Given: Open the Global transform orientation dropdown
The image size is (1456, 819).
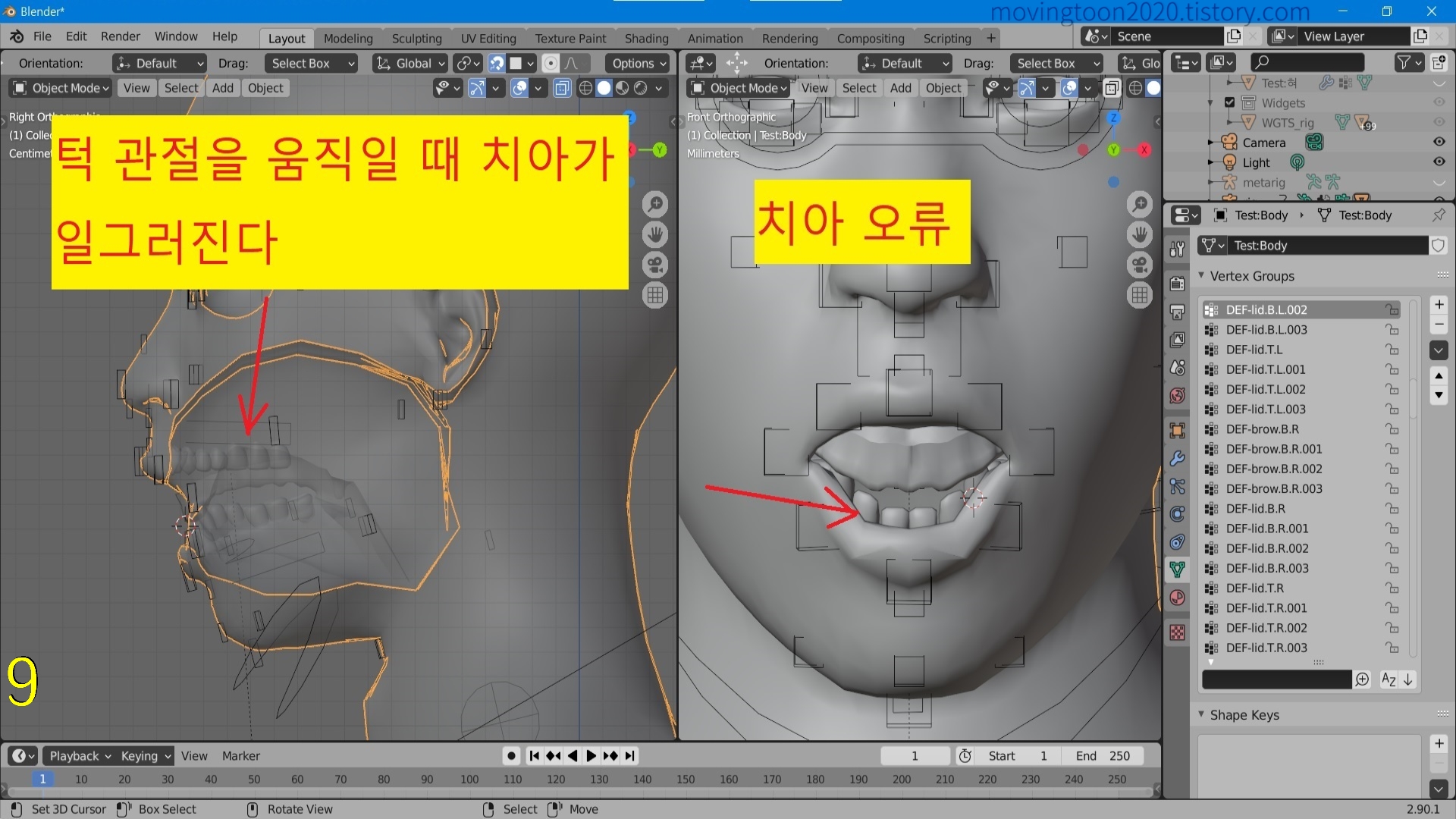Looking at the screenshot, I should pyautogui.click(x=409, y=64).
